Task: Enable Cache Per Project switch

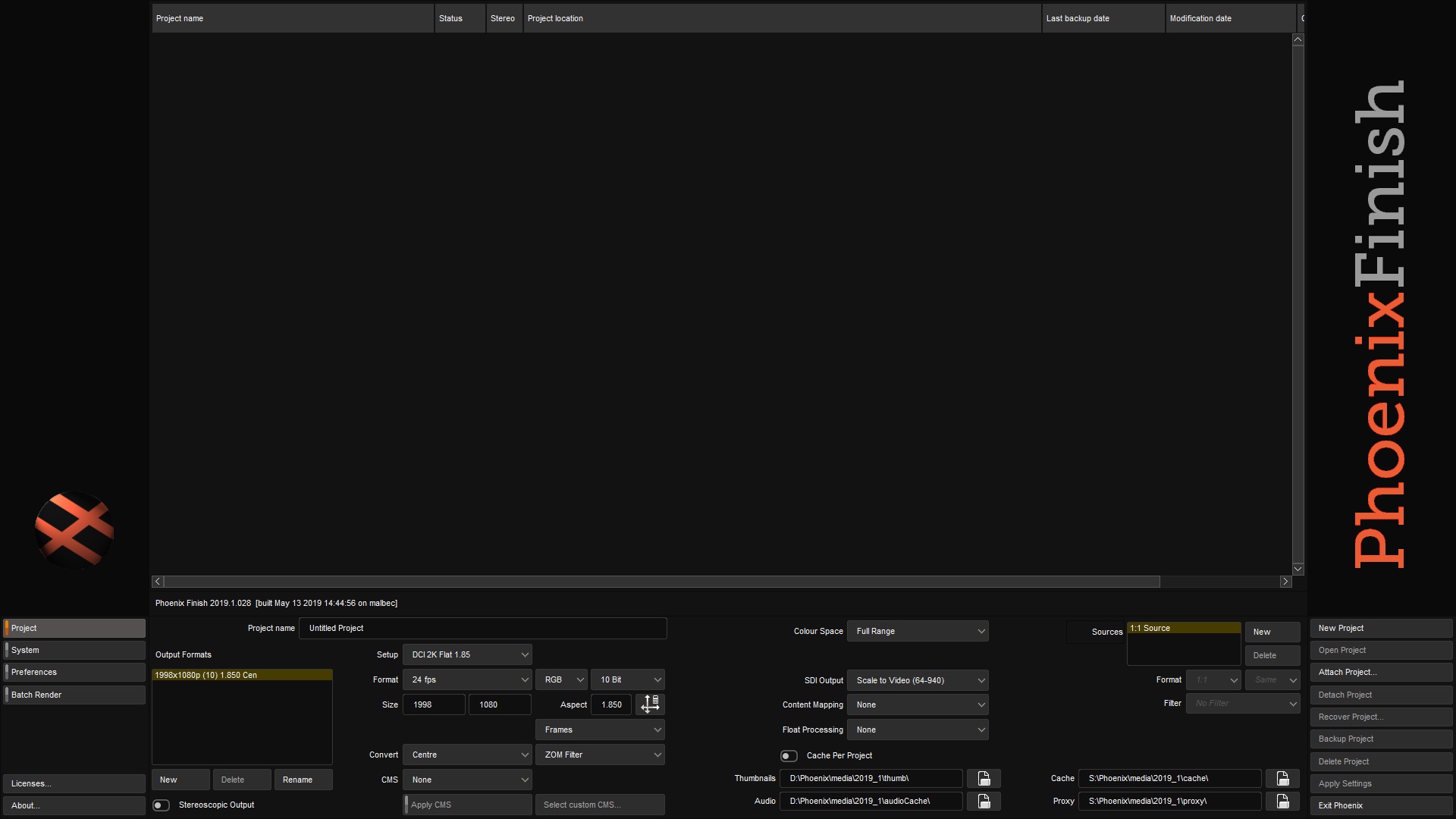Action: pos(789,756)
